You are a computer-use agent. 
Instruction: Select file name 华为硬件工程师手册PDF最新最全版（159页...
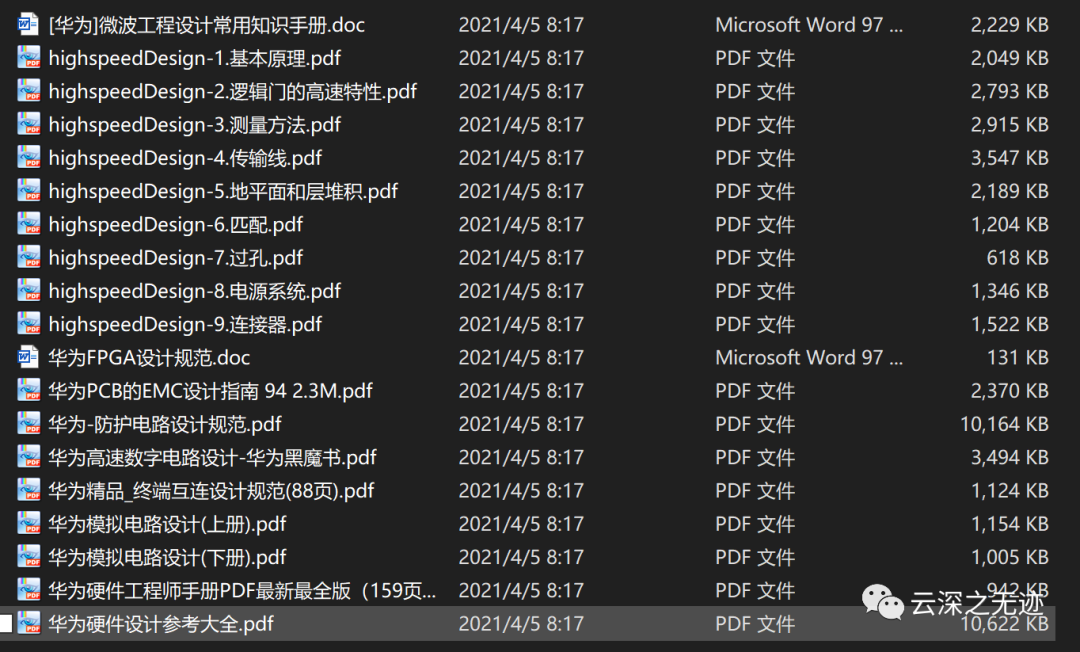point(242,590)
